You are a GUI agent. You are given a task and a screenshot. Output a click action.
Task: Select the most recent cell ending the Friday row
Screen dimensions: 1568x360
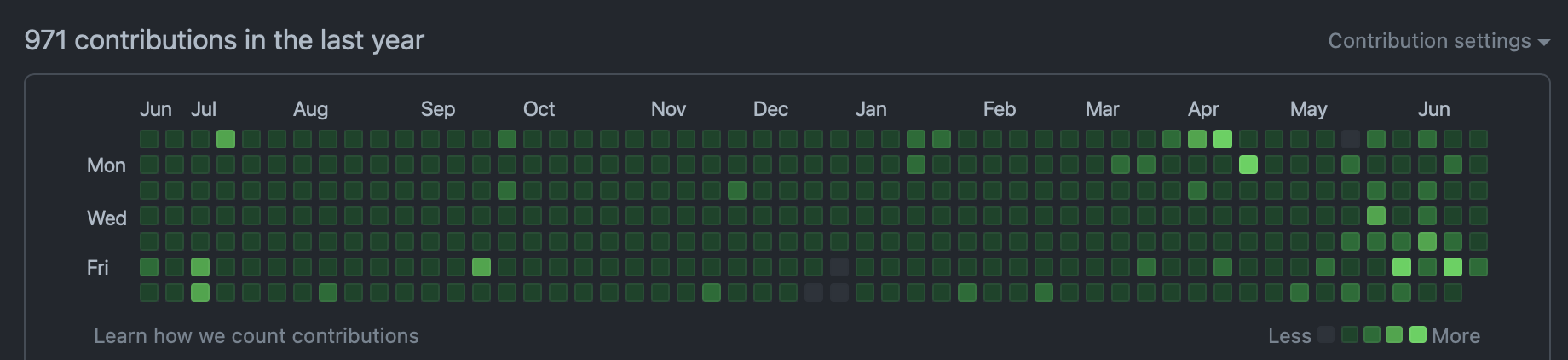(1479, 267)
